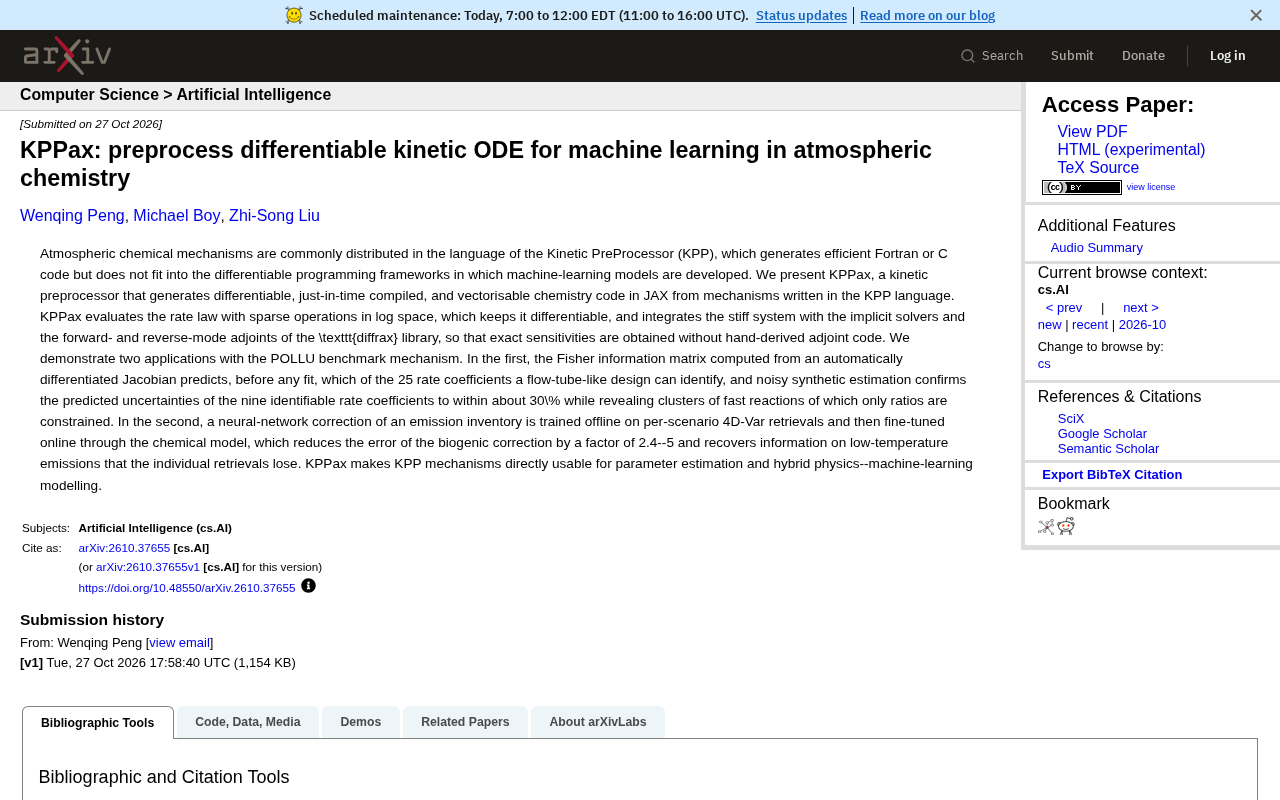Open the 2026-10 listing
The width and height of the screenshot is (1280, 800).
click(x=1142, y=325)
